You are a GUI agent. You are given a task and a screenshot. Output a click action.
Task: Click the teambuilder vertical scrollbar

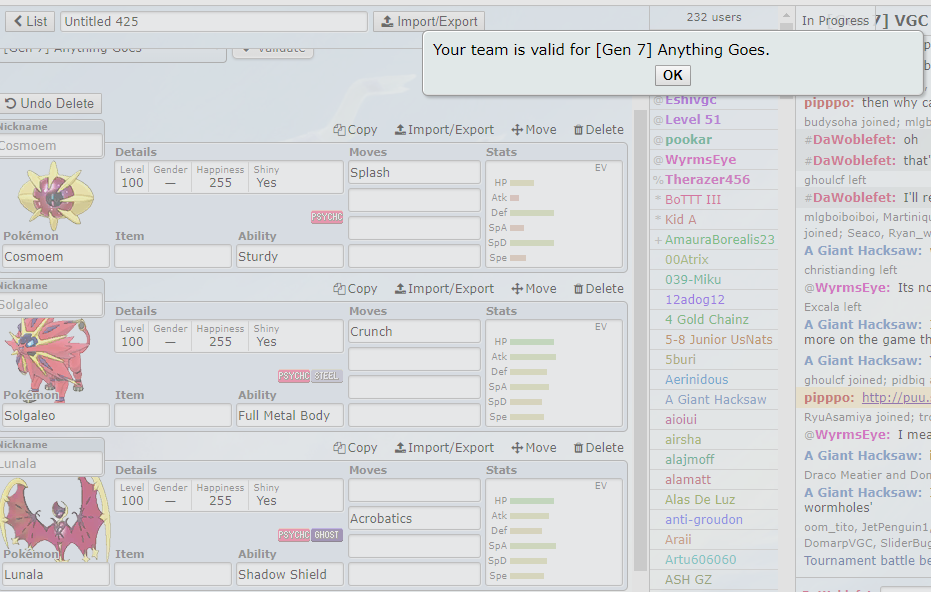[641, 340]
